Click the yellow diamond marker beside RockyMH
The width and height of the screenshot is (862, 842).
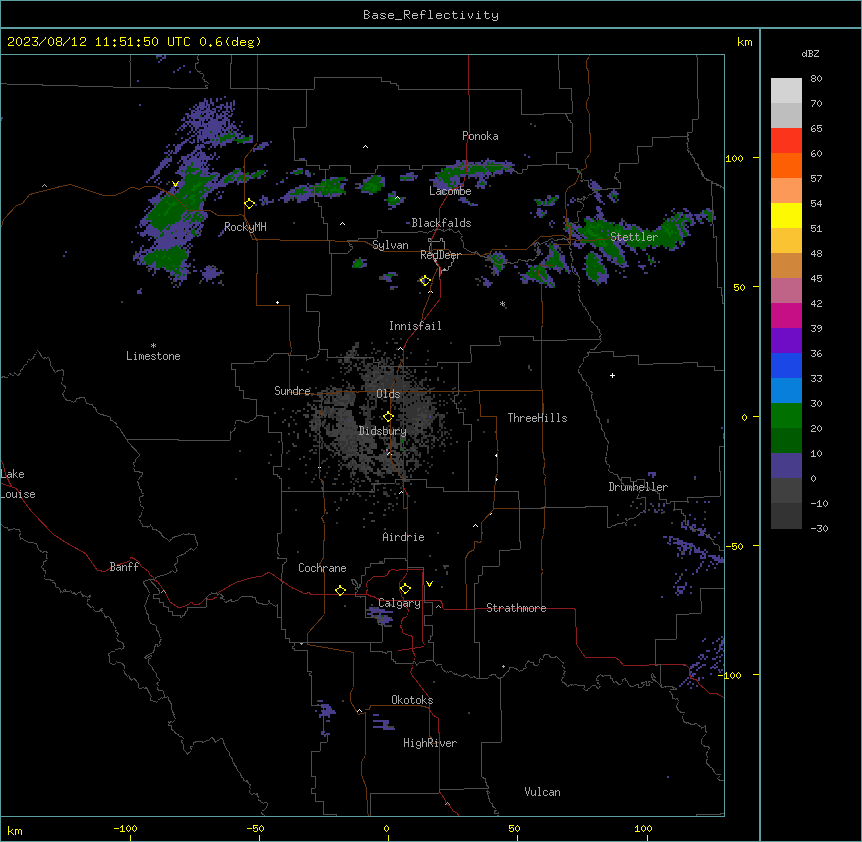coord(250,204)
